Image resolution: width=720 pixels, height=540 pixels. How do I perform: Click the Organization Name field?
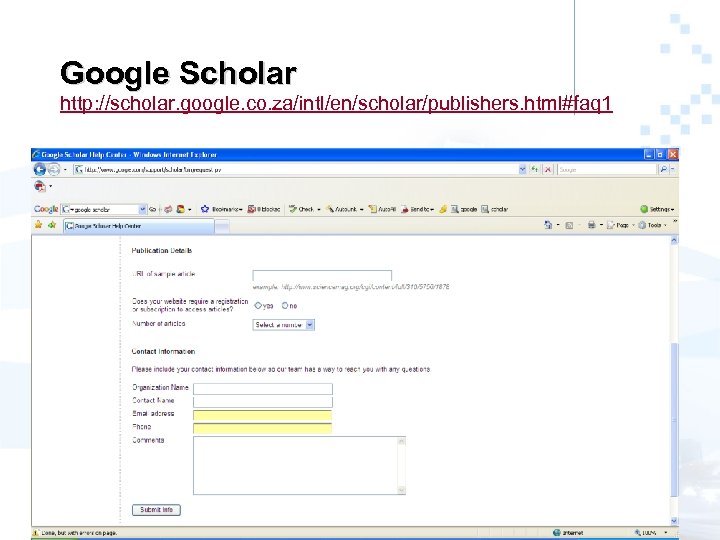pos(263,389)
